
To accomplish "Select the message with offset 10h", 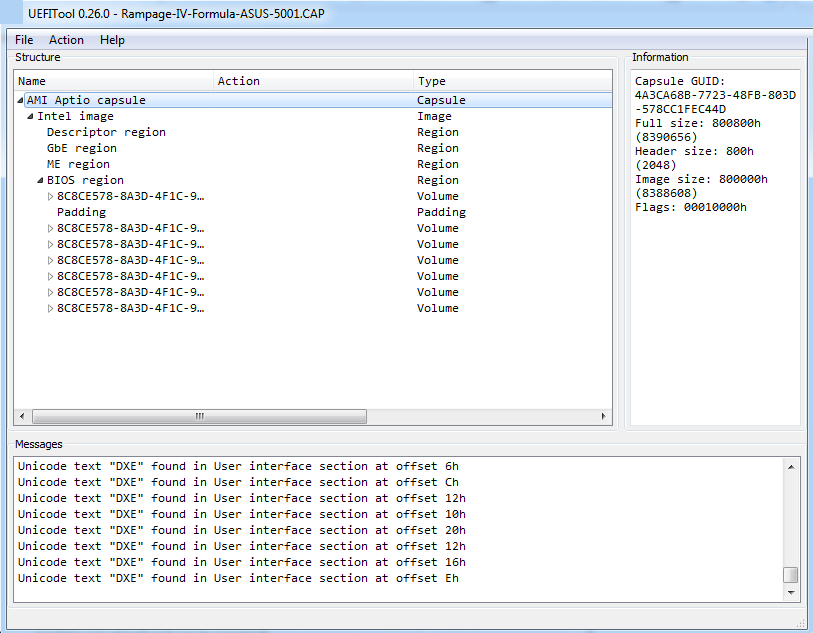I will click(242, 514).
